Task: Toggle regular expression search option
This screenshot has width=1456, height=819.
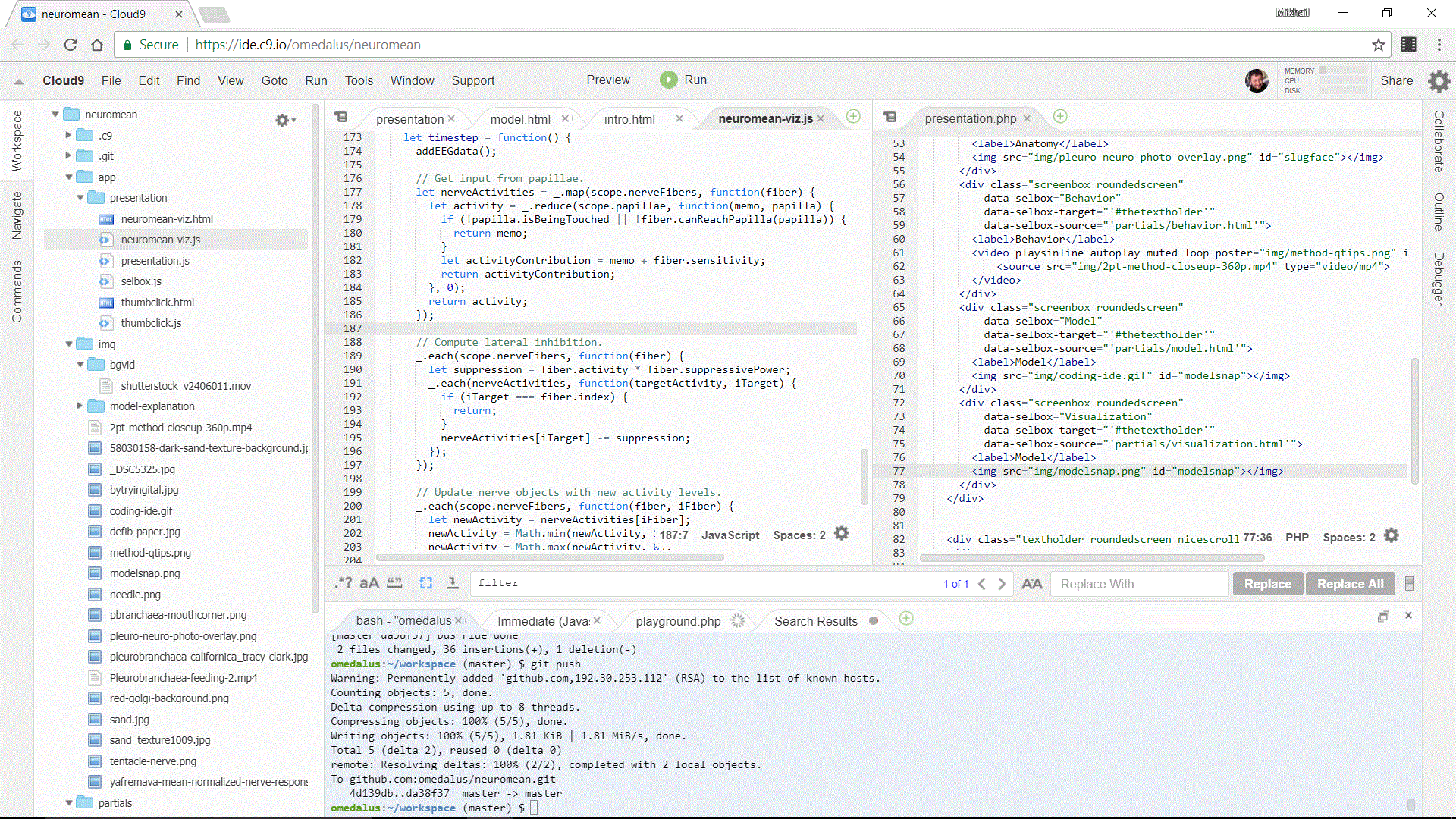Action: [344, 583]
